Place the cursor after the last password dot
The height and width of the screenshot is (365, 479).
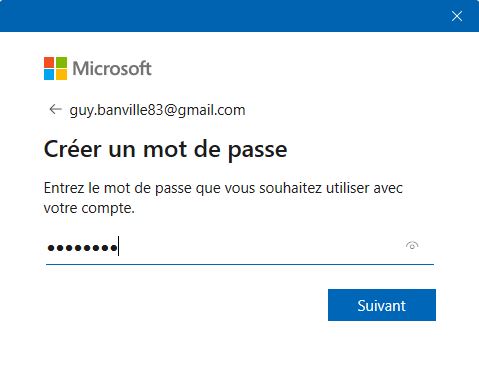point(118,247)
